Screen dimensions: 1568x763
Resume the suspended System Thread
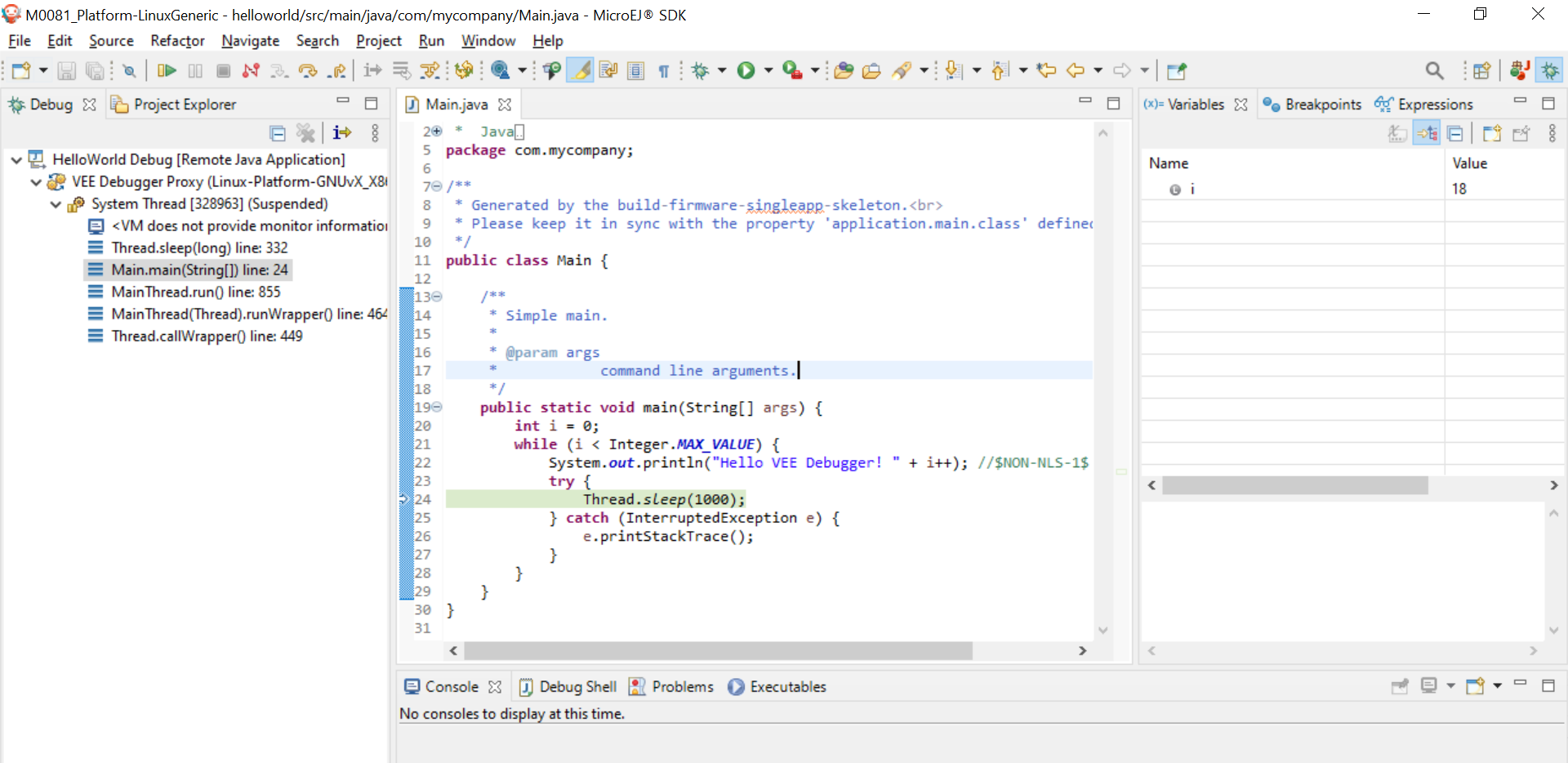pos(166,70)
